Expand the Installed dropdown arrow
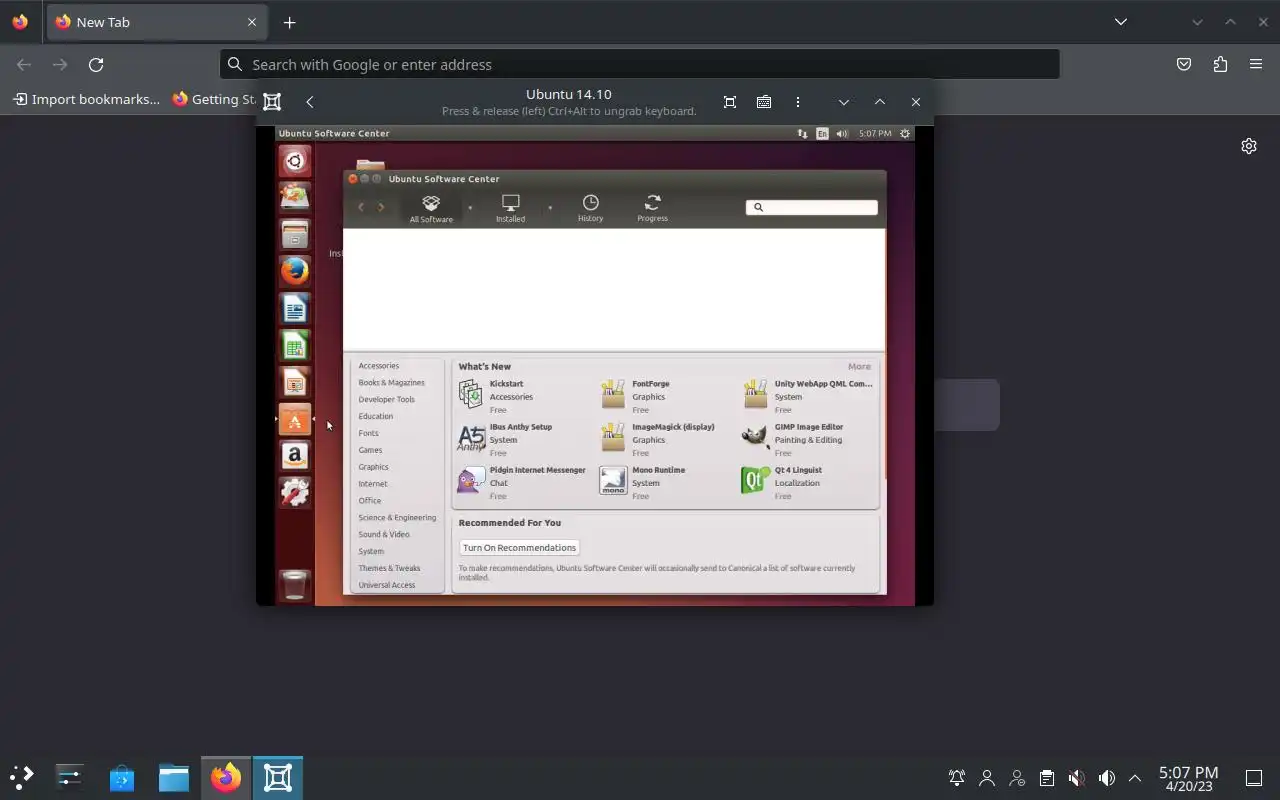1280x800 pixels. click(549, 208)
